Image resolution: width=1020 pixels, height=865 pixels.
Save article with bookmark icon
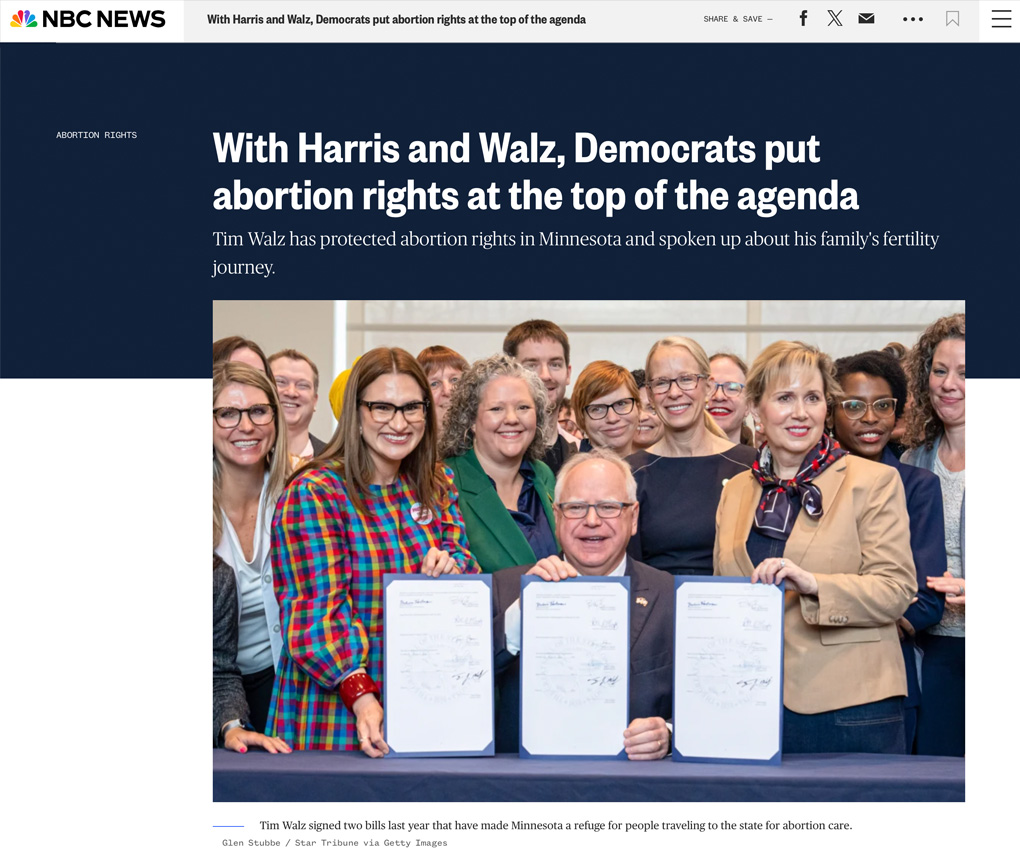(953, 19)
